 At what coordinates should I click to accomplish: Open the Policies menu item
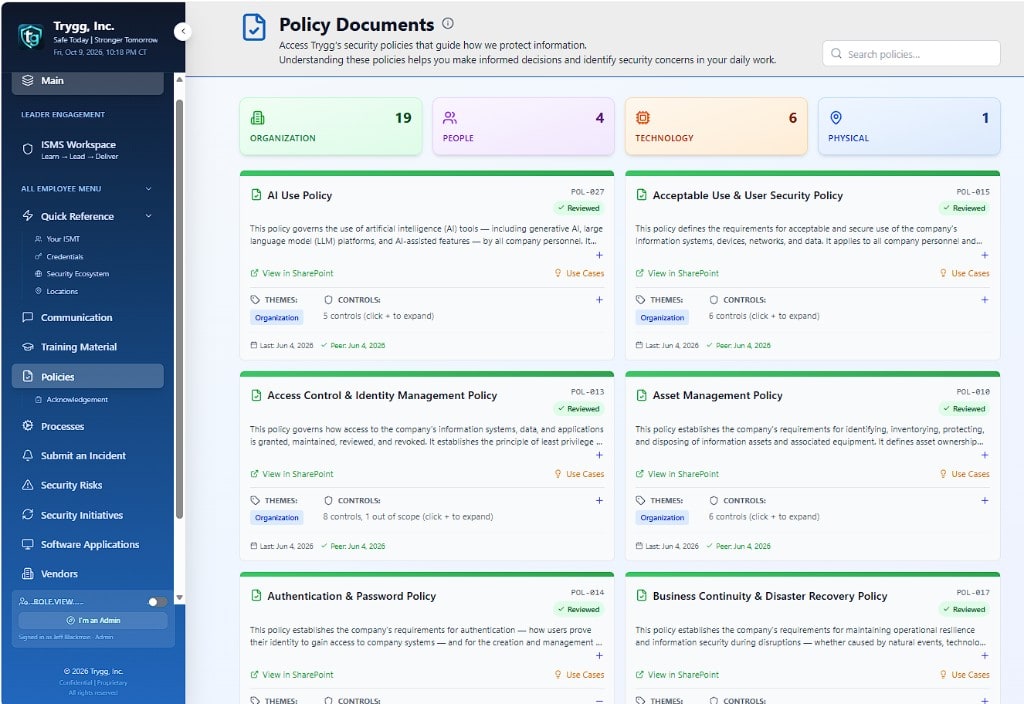click(88, 376)
